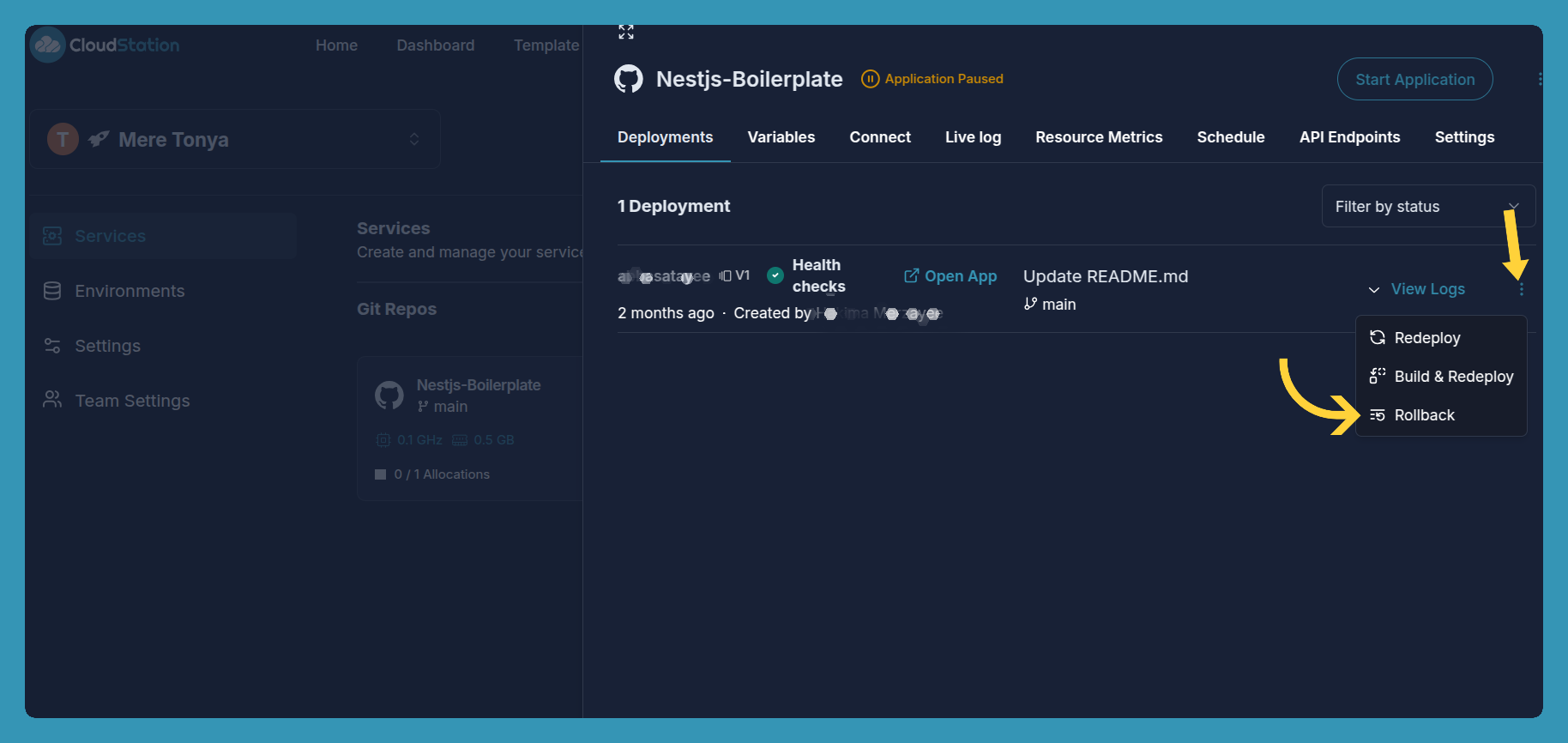Screen dimensions: 1568x743
Task: Select Redeploy from the menu
Action: pyautogui.click(x=1441, y=337)
